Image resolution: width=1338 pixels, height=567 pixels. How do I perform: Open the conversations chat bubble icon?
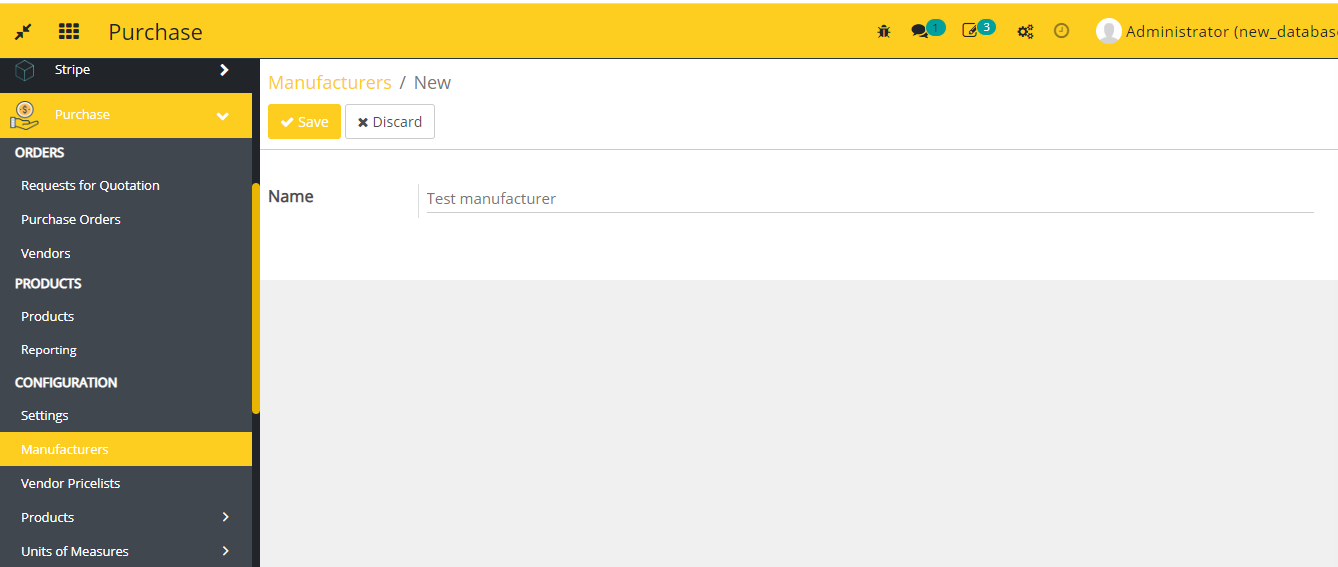point(920,31)
